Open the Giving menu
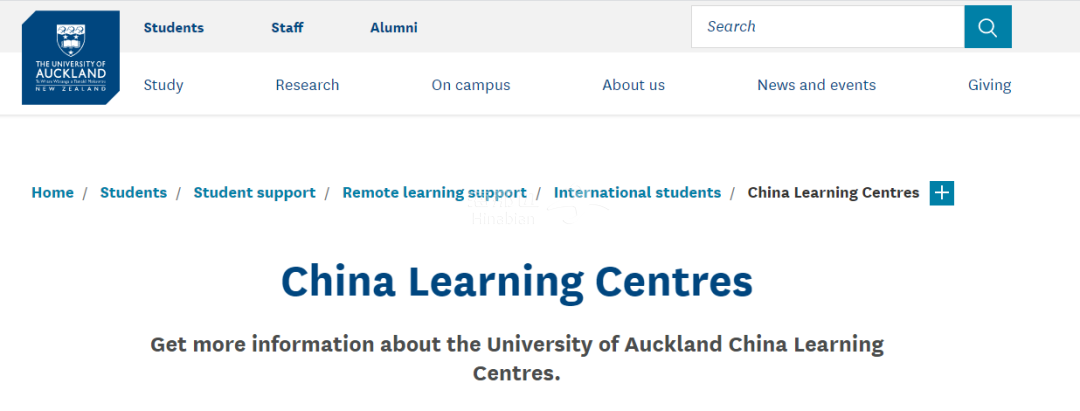 point(989,85)
